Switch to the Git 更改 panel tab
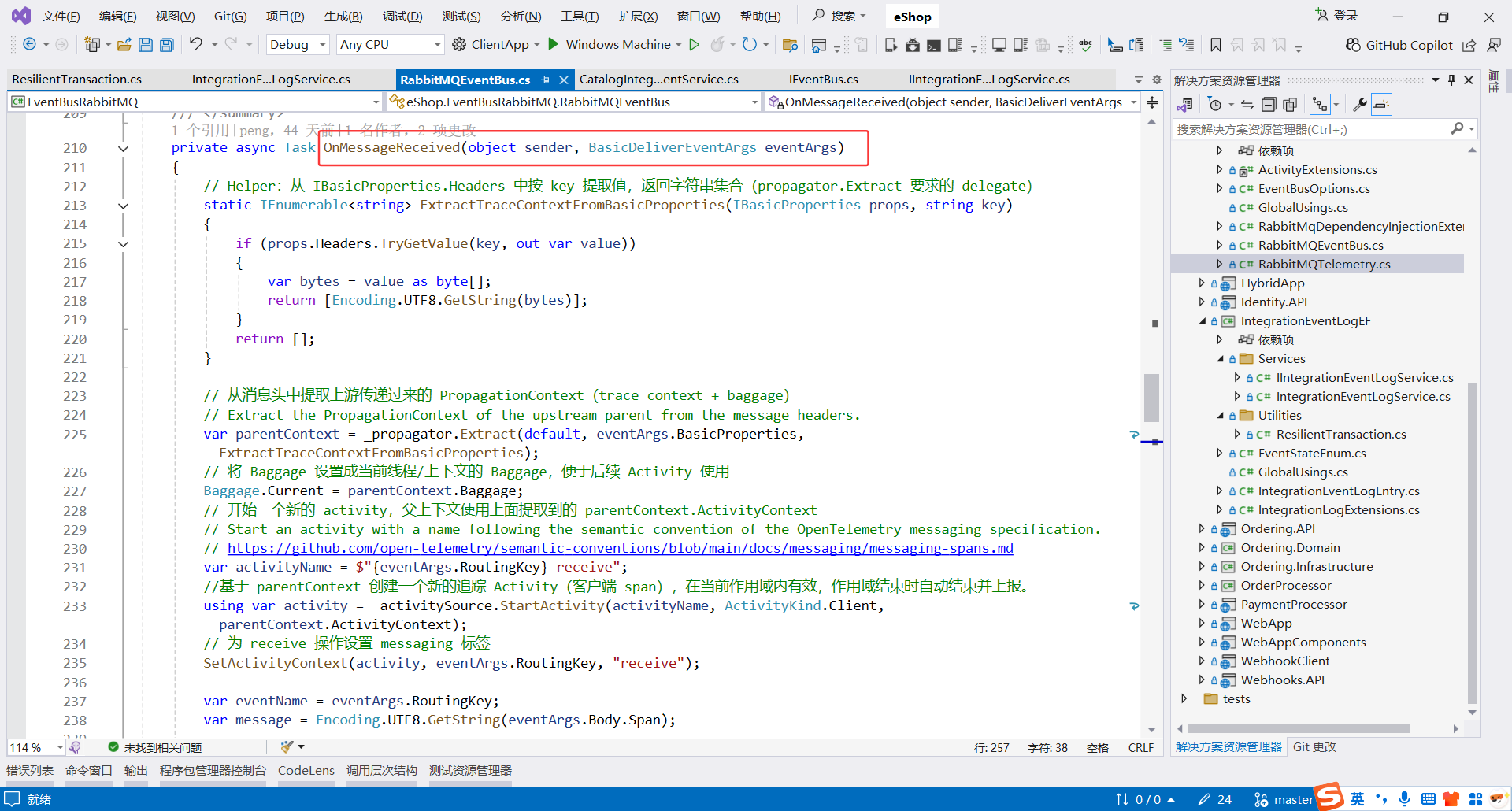Image resolution: width=1512 pixels, height=811 pixels. [x=1314, y=746]
